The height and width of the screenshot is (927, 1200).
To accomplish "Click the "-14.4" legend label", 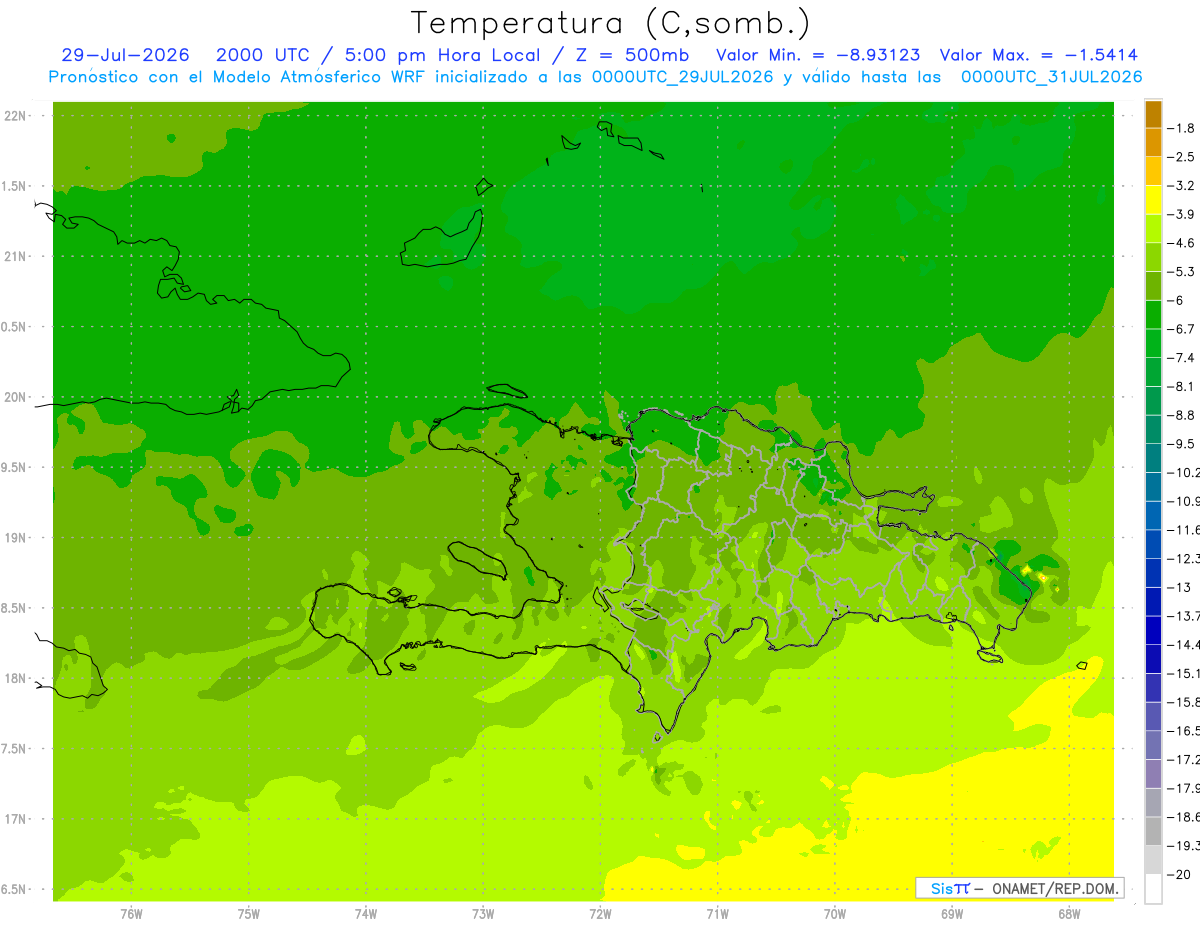I will pos(1183,645).
